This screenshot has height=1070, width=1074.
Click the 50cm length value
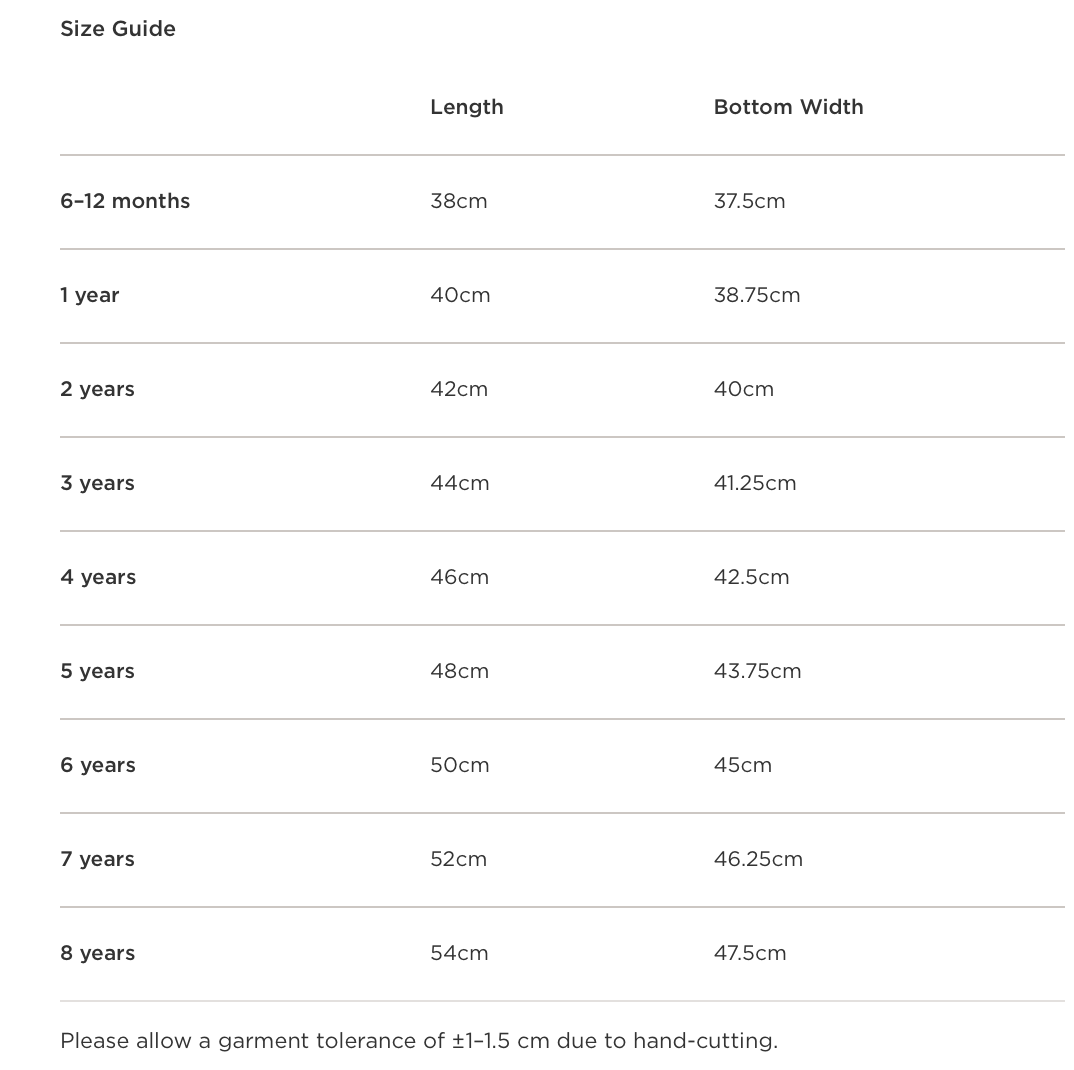click(x=460, y=765)
